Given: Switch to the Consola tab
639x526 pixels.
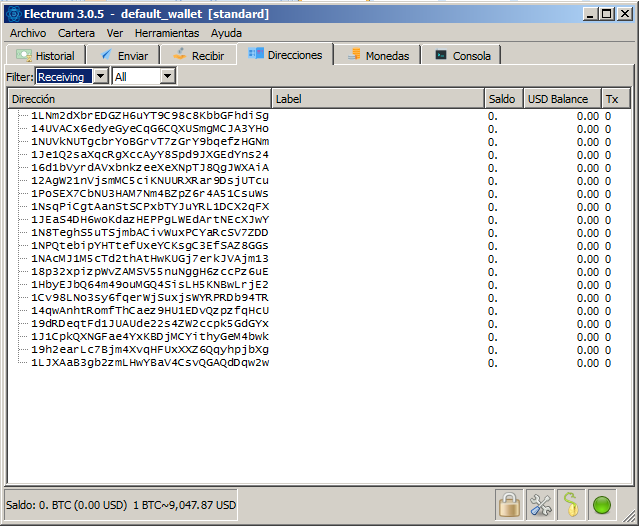Looking at the screenshot, I should (462, 55).
